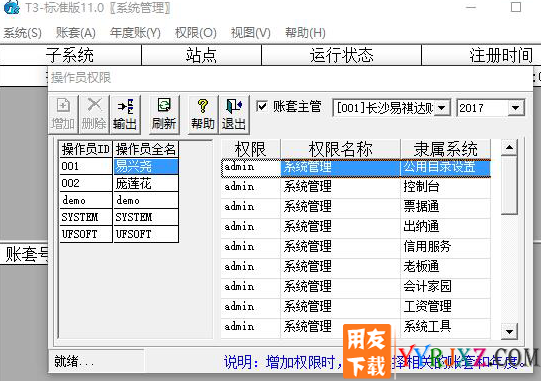Click the T3 application logo icon

[12, 8]
